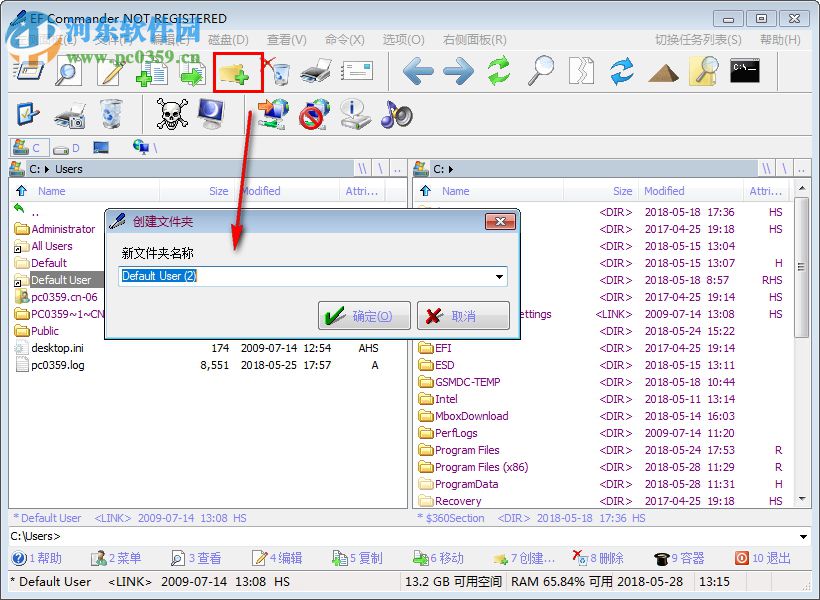Click the printer with camera icon
The height and width of the screenshot is (600, 820).
(x=70, y=115)
